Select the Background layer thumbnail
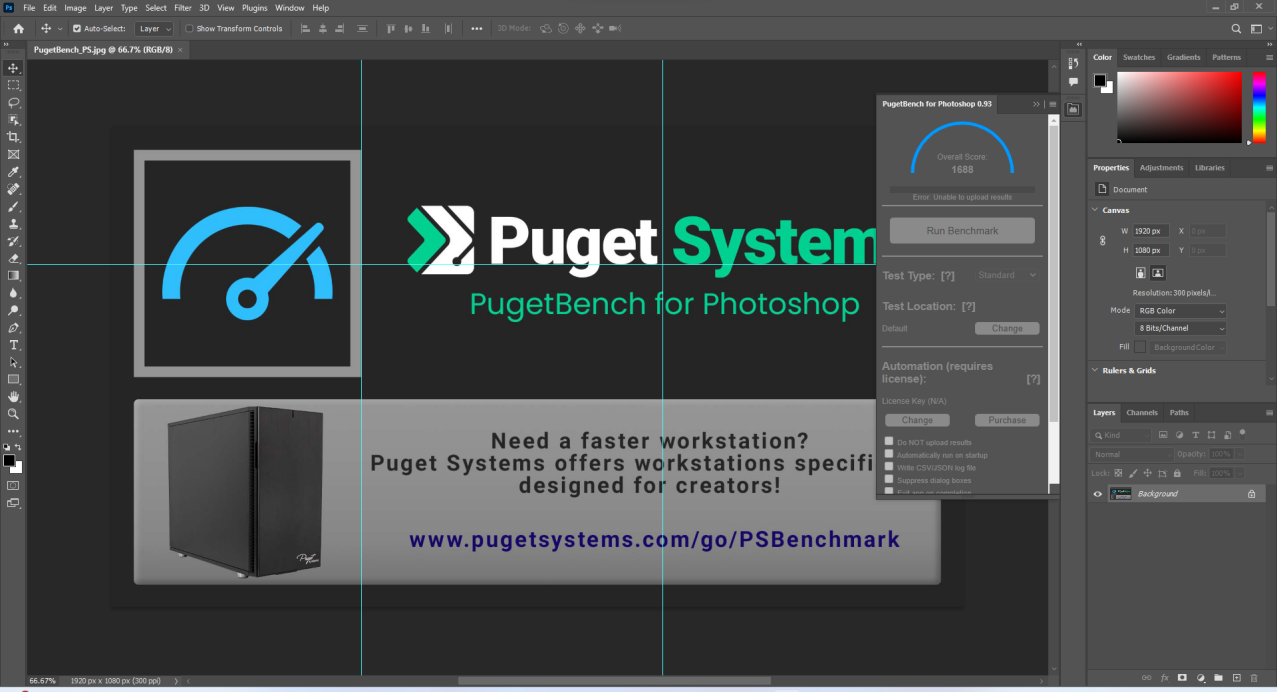 coord(1121,494)
